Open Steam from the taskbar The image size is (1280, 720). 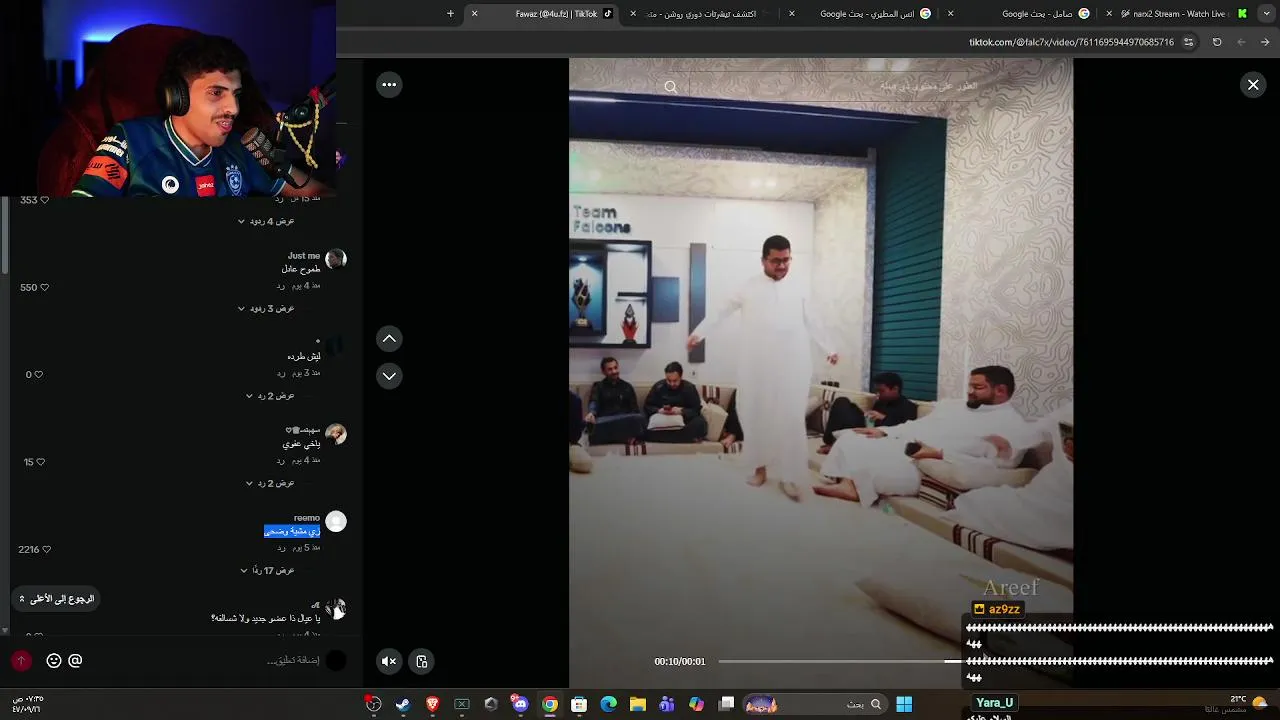tap(403, 704)
